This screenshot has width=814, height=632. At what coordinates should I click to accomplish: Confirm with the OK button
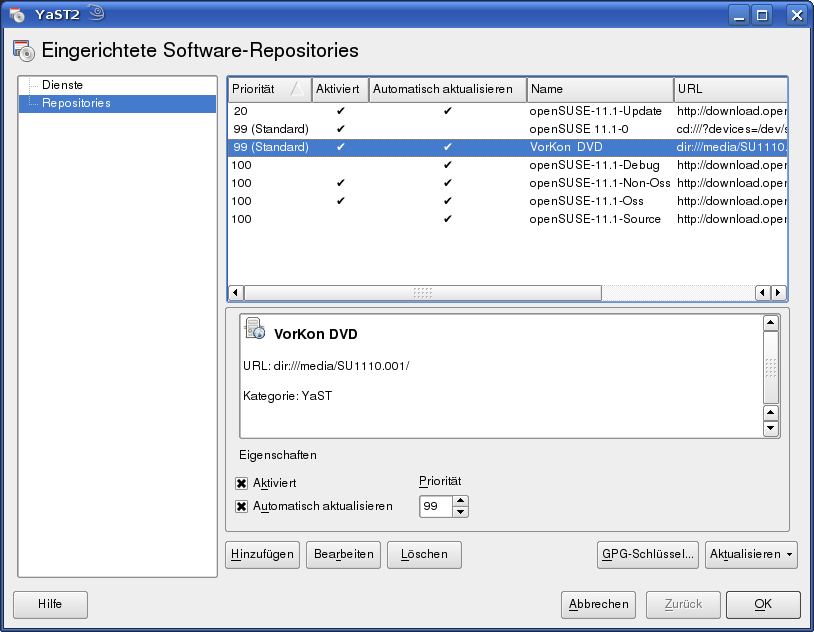pos(763,604)
